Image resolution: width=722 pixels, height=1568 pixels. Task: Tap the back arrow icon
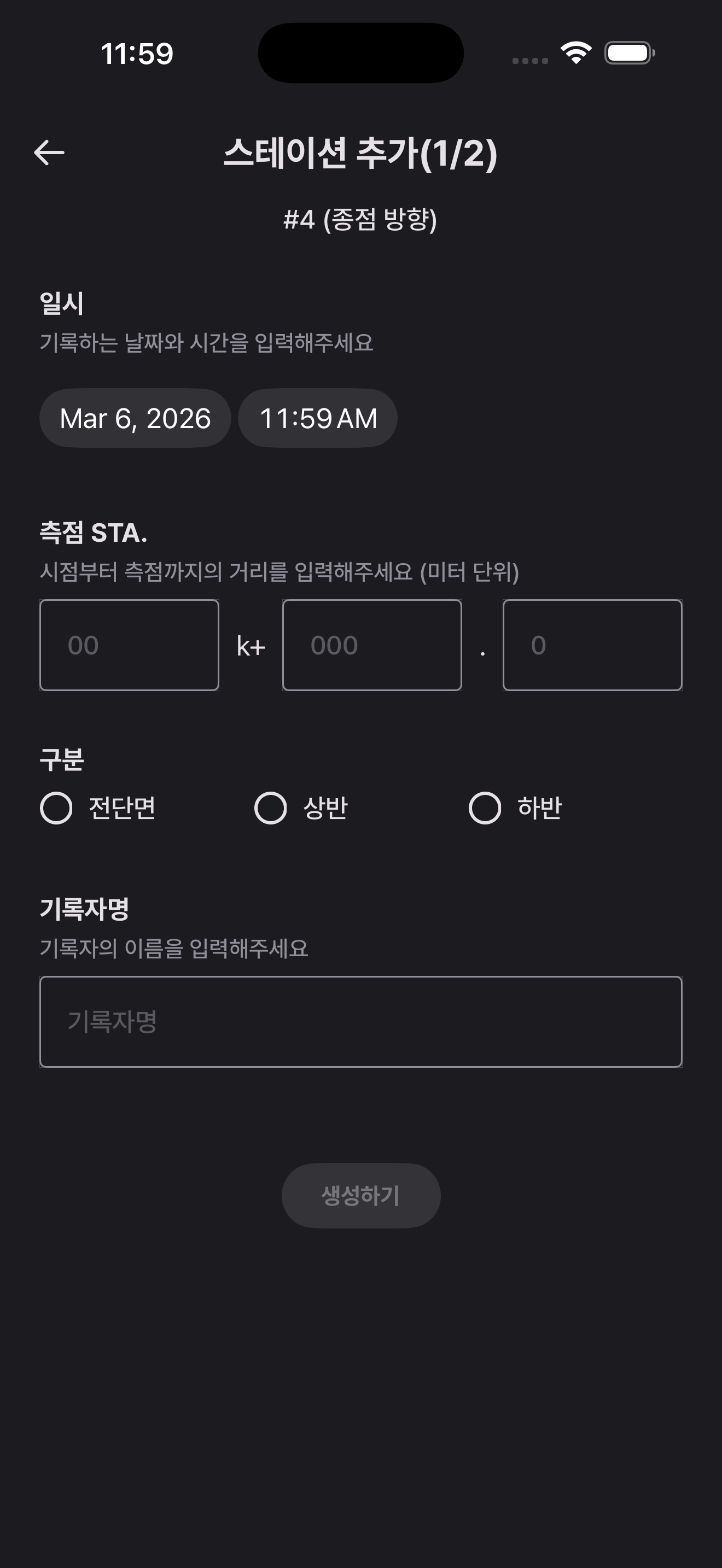49,153
